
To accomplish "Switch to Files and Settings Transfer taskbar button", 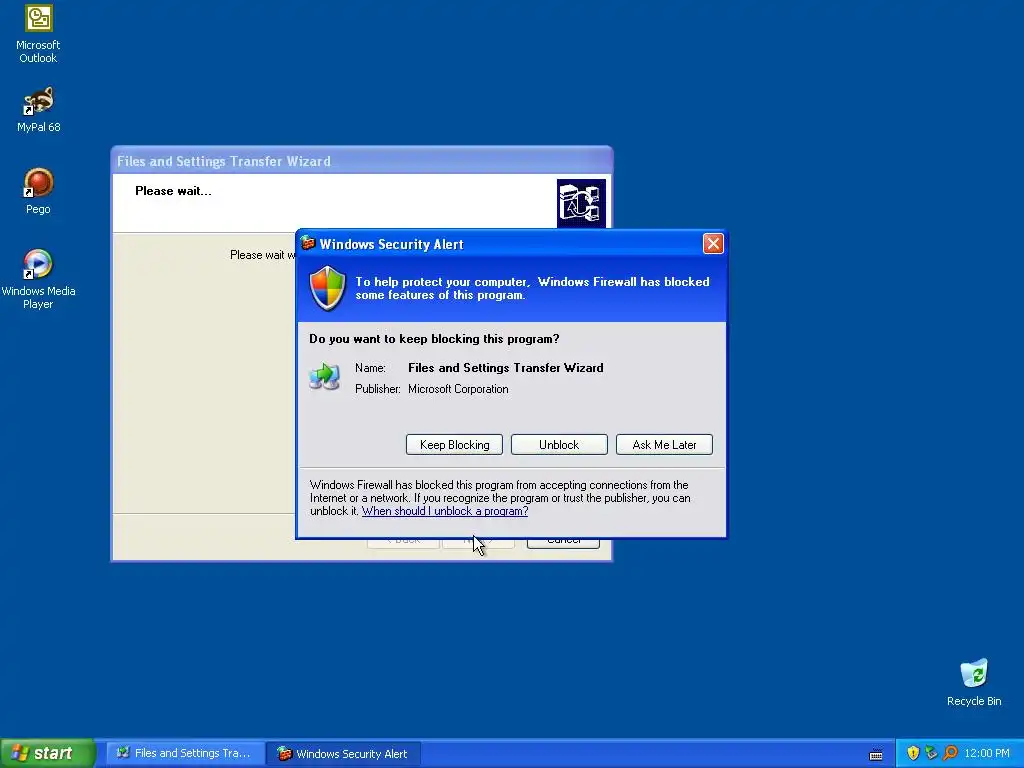I will click(x=185, y=753).
